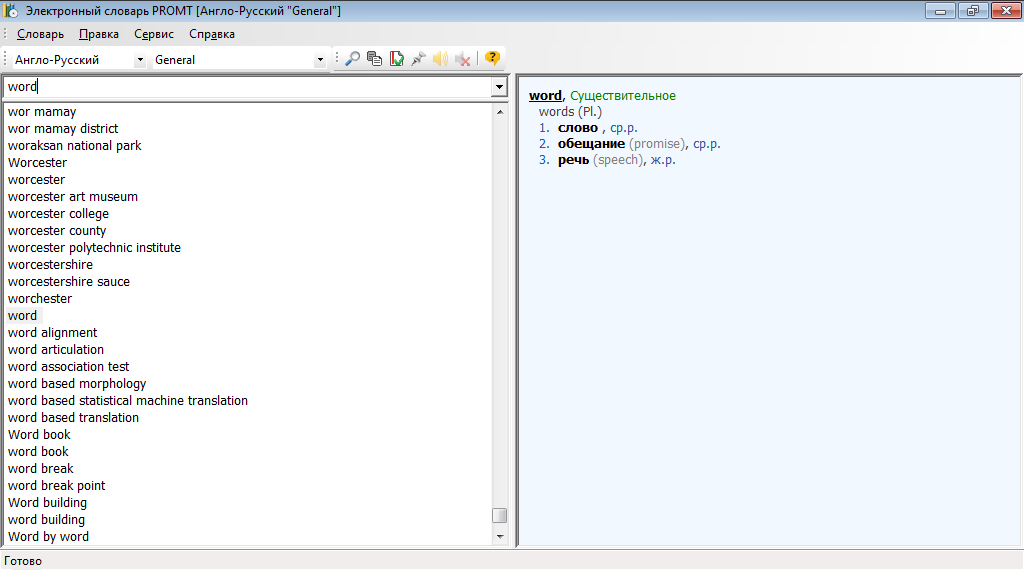Select 'woraksan national park' entry
Viewport: 1024px width, 570px height.
pos(74,146)
